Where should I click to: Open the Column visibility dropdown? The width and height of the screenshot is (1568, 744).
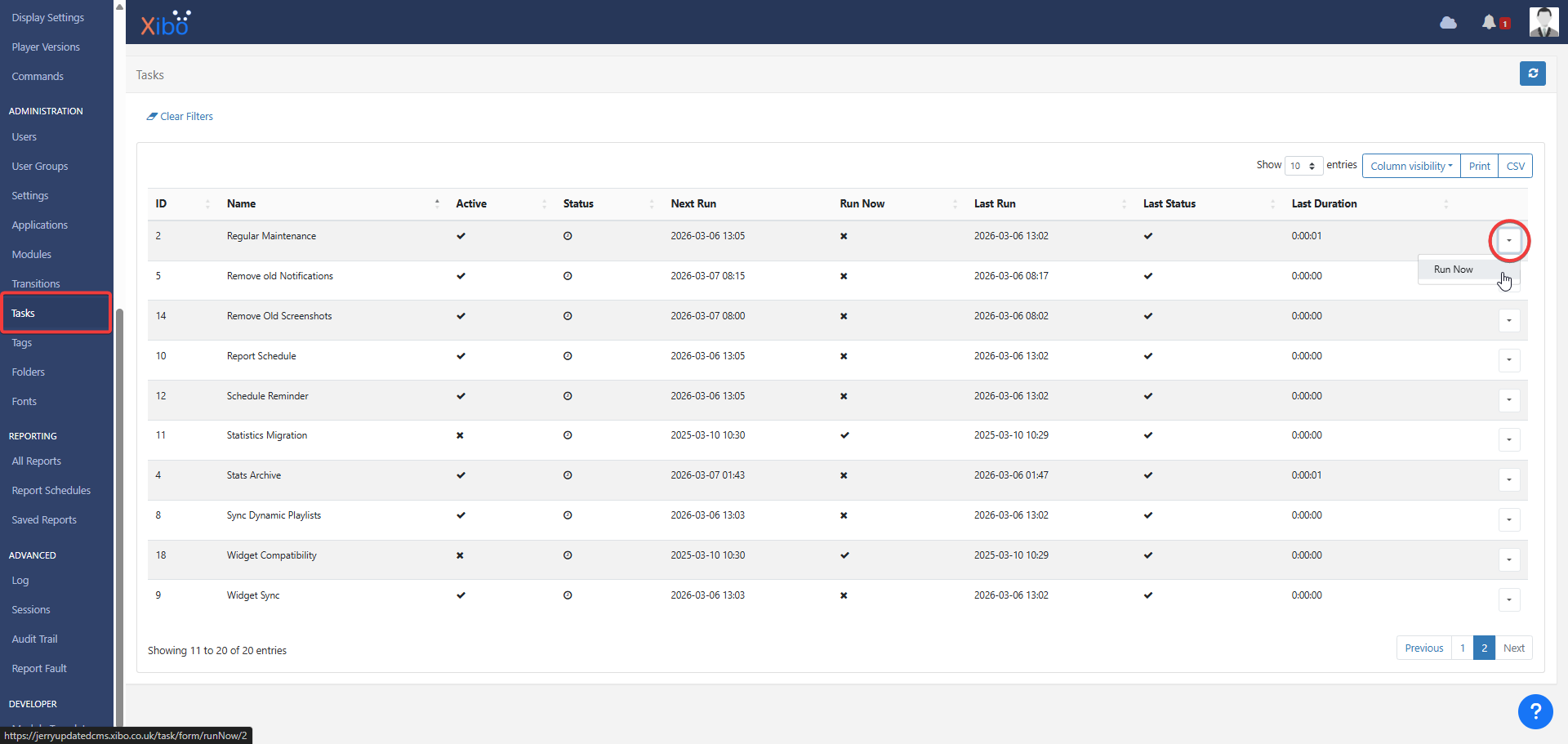(1410, 166)
